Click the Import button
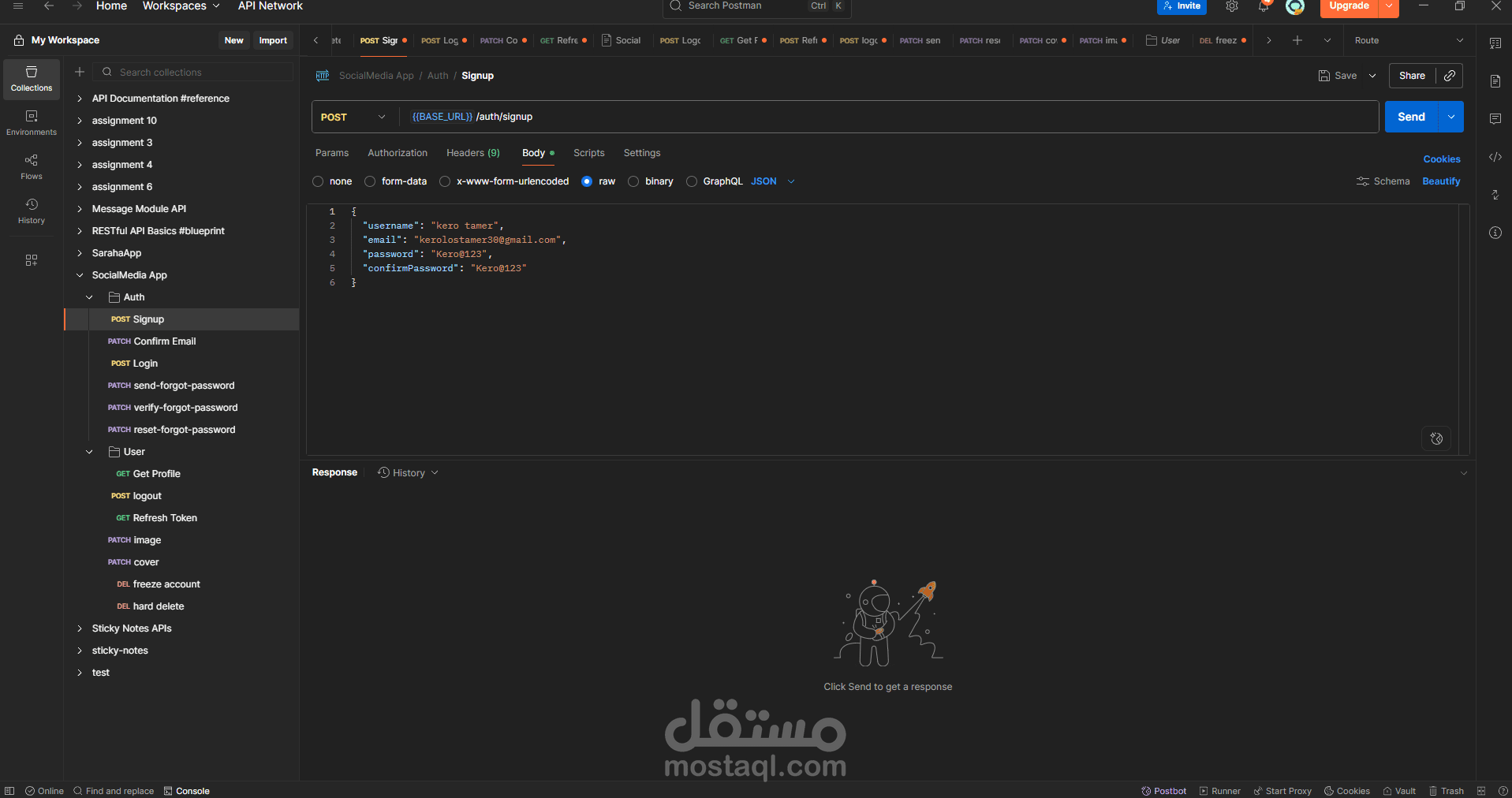The image size is (1512, 798). pos(273,40)
